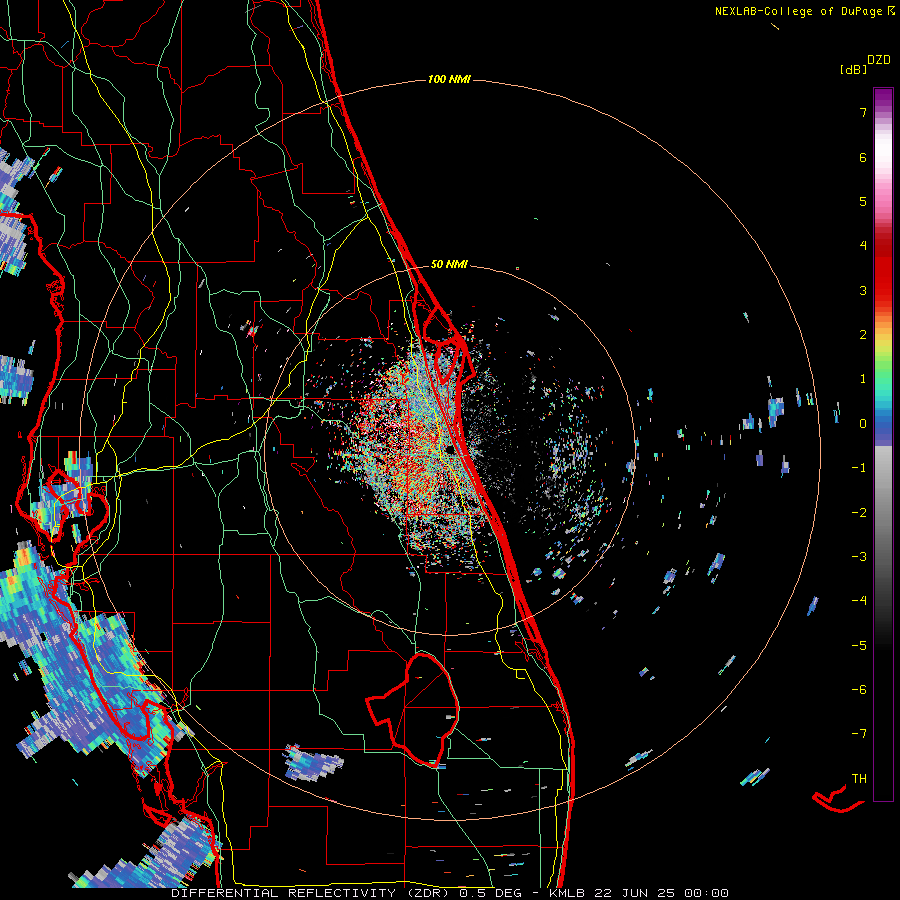Viewport: 900px width, 900px height.
Task: Click the -7 value on color scale
Action: pyautogui.click(x=859, y=734)
